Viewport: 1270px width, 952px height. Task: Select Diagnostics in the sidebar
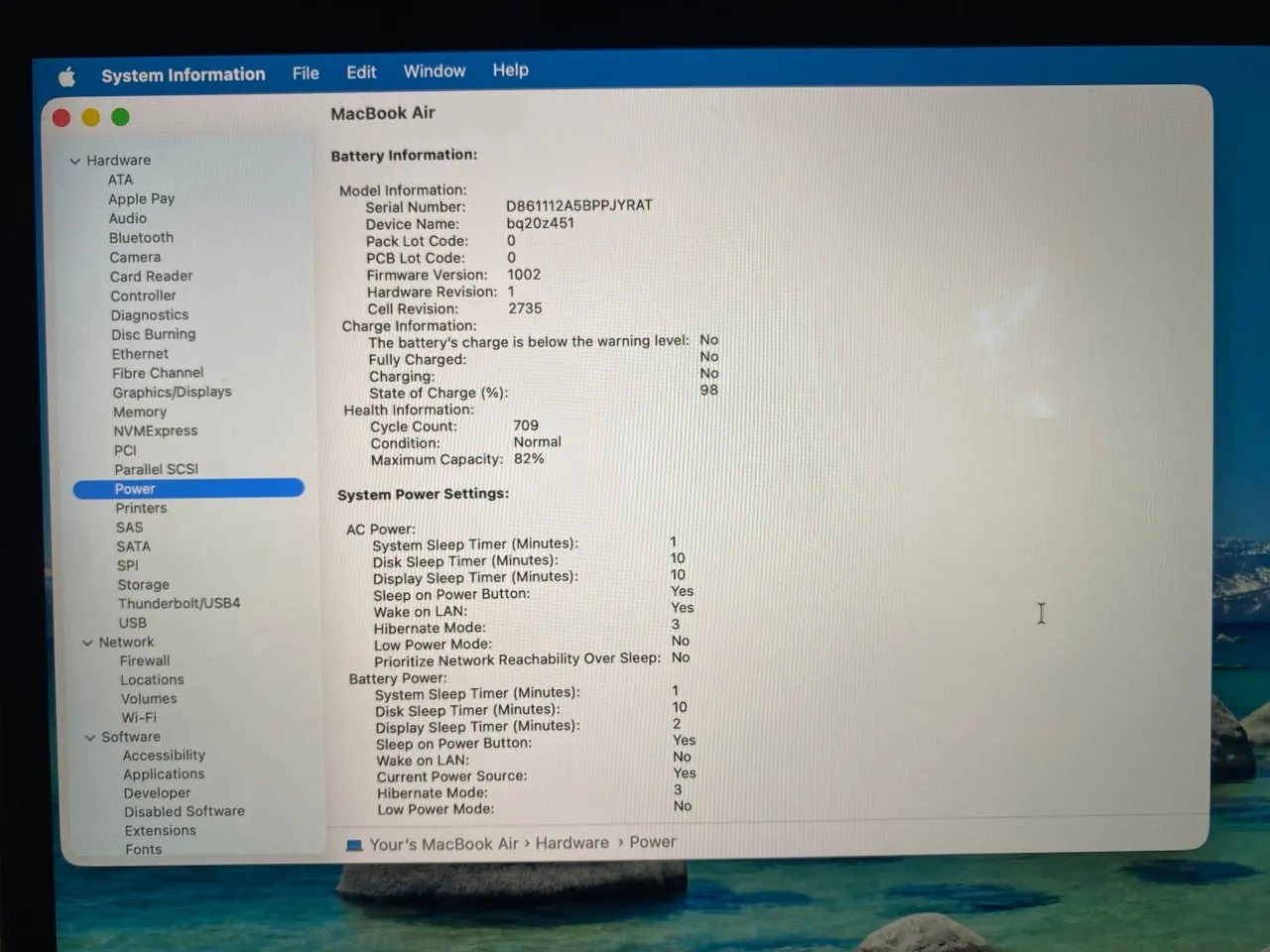(x=150, y=315)
